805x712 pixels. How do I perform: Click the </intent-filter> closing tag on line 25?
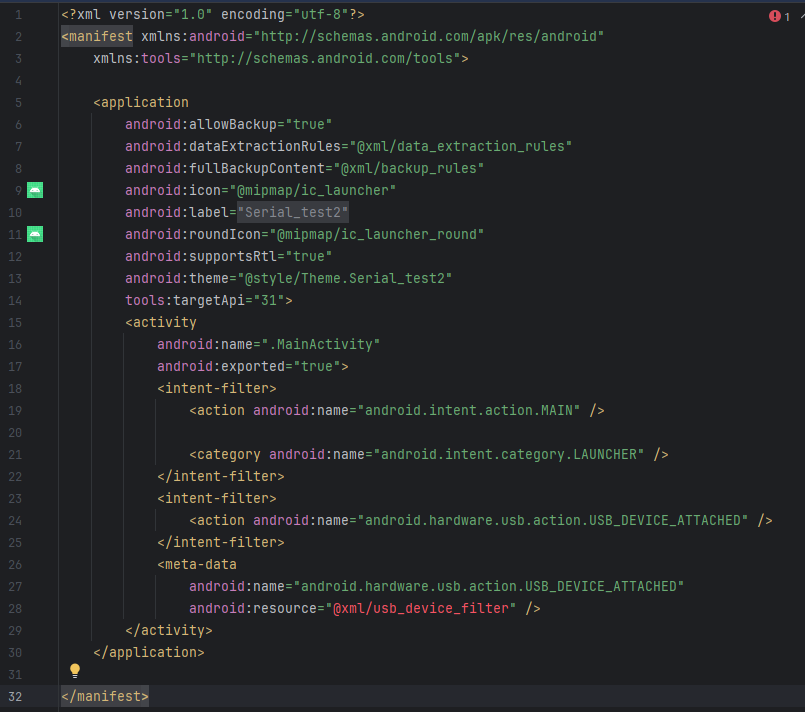tap(221, 543)
